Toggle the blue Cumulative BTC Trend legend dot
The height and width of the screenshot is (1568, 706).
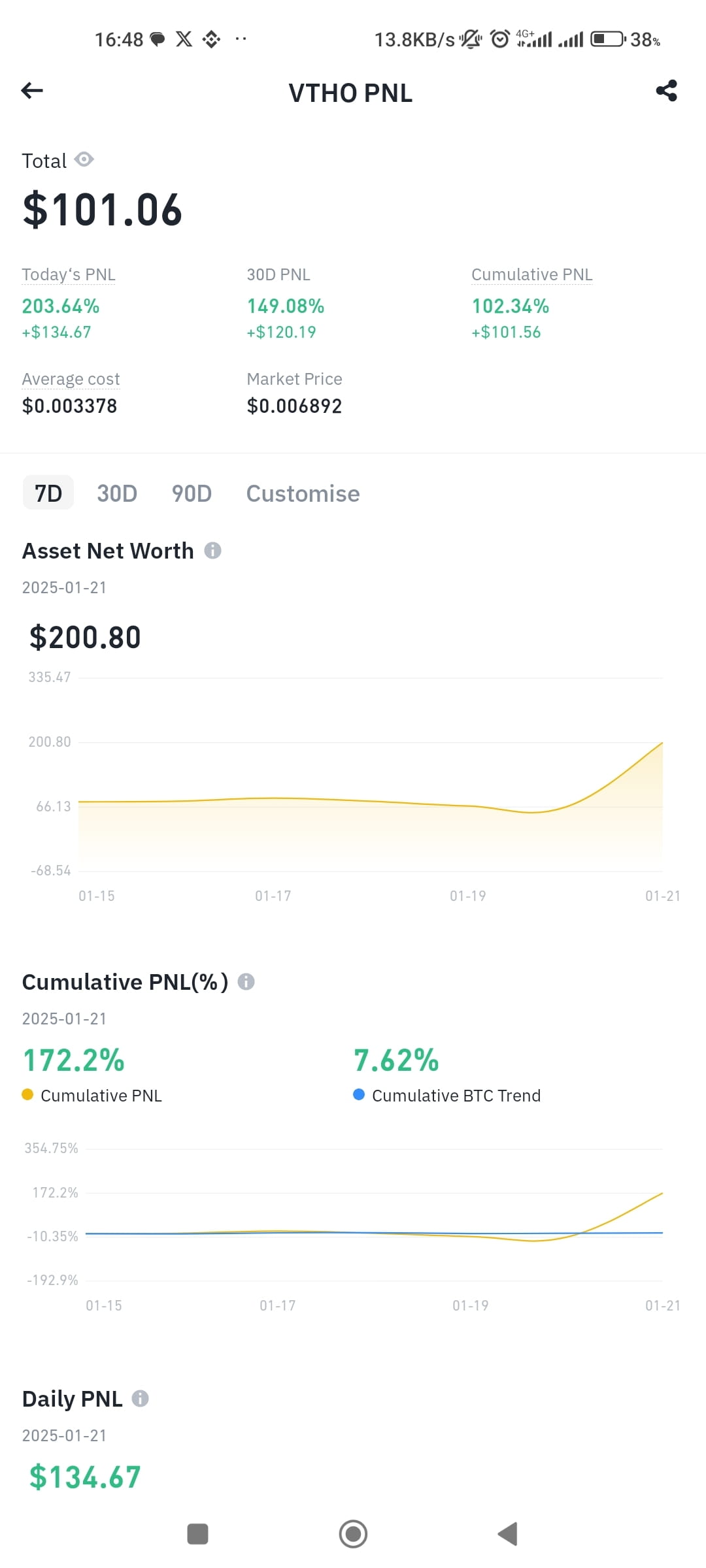pyautogui.click(x=358, y=1094)
